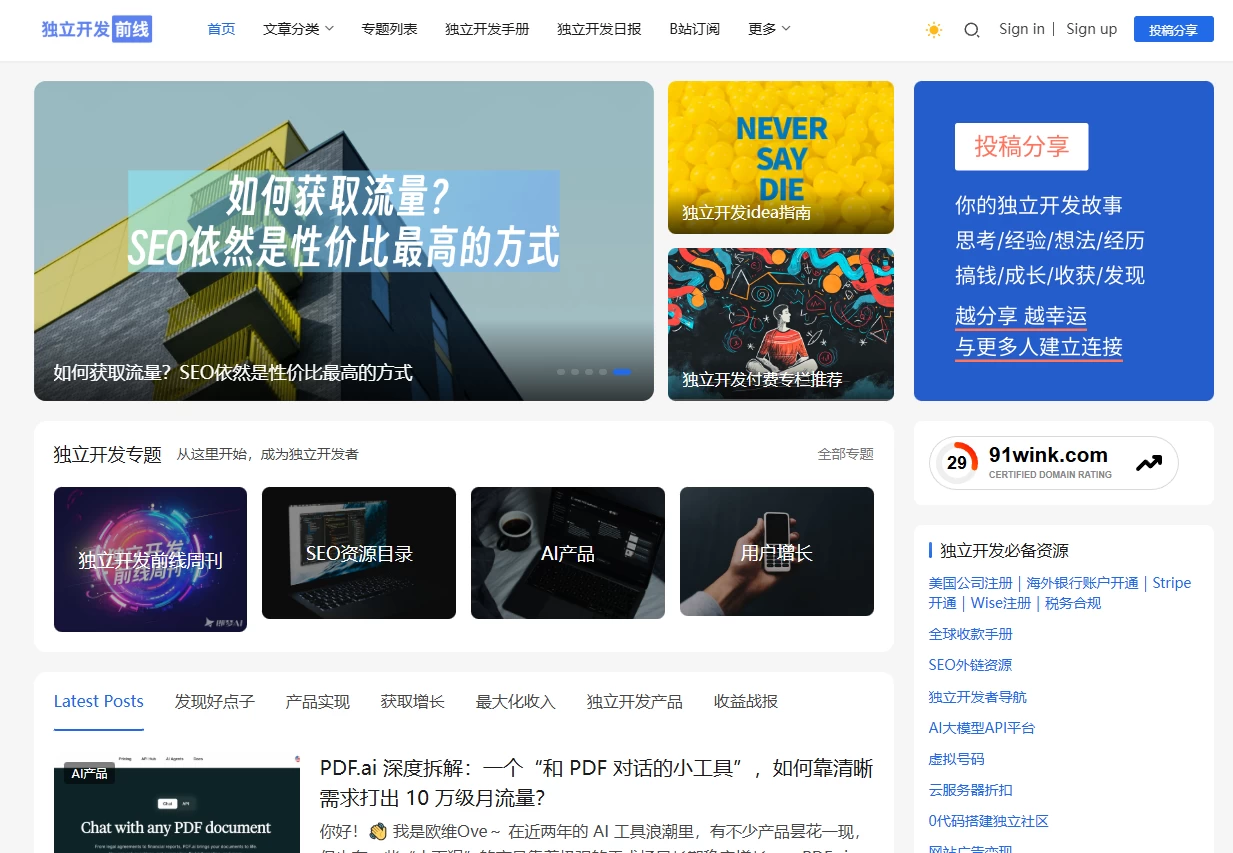Switch the carousel to the first slide dot
1233x853 pixels.
coord(560,372)
